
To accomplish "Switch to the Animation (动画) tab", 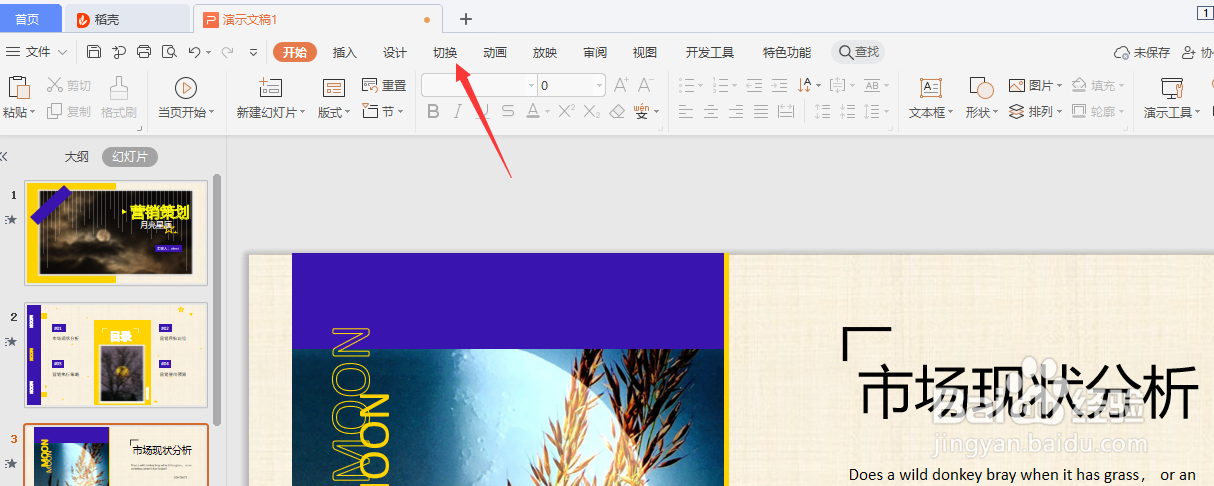I will (495, 53).
